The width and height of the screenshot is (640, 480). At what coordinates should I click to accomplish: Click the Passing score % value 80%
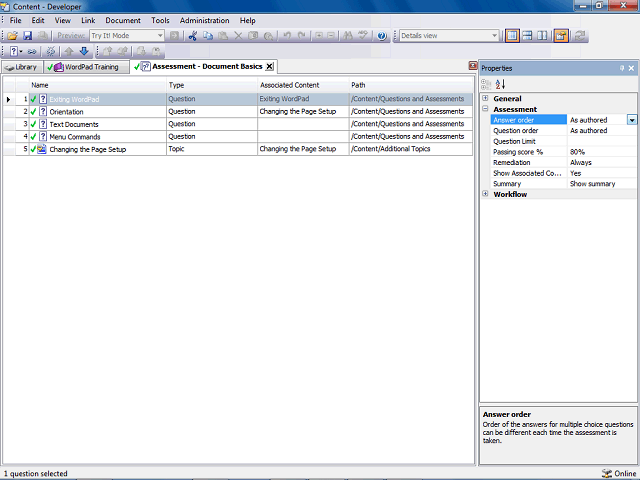(602, 152)
